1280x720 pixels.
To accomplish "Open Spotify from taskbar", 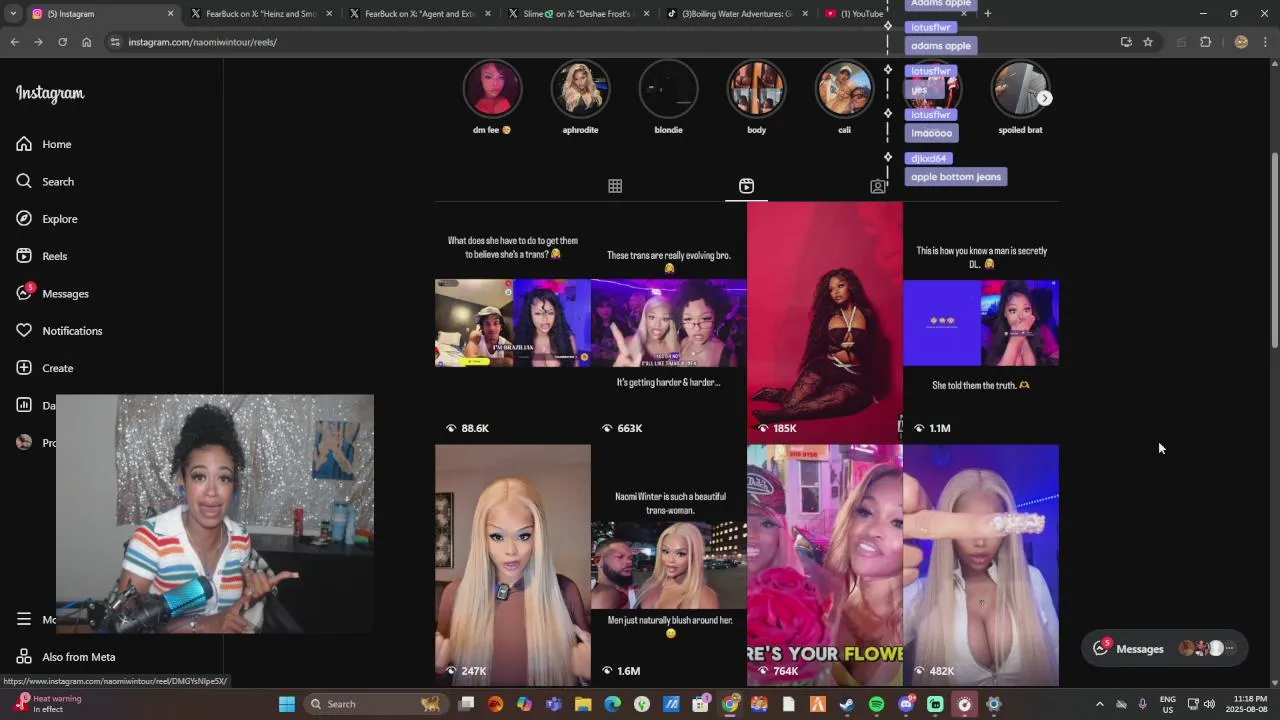I will coord(876,704).
